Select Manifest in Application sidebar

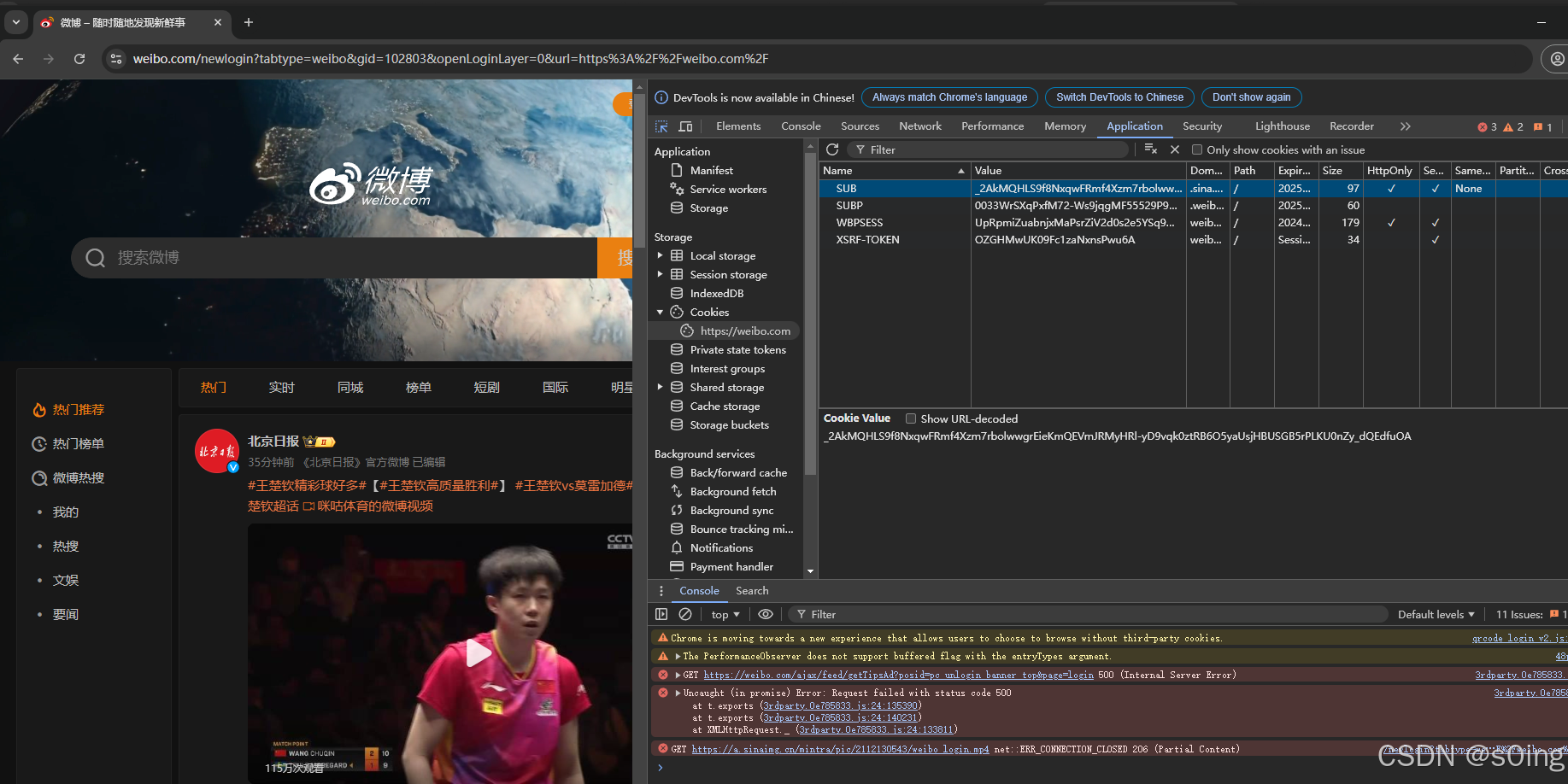[x=711, y=171]
